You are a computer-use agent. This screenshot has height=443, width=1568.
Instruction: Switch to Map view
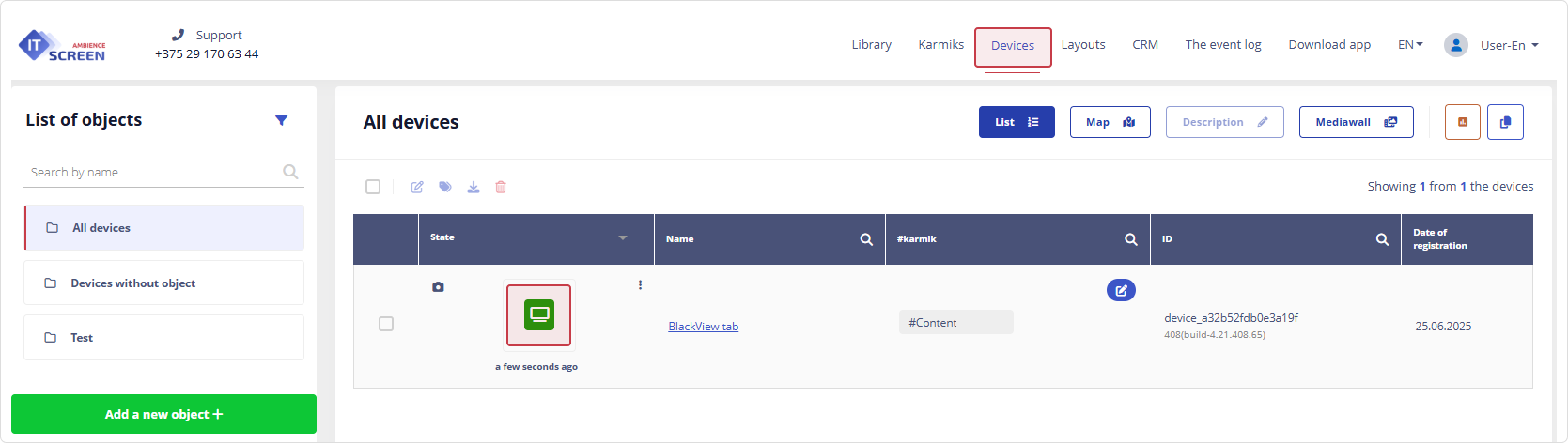tap(1110, 122)
